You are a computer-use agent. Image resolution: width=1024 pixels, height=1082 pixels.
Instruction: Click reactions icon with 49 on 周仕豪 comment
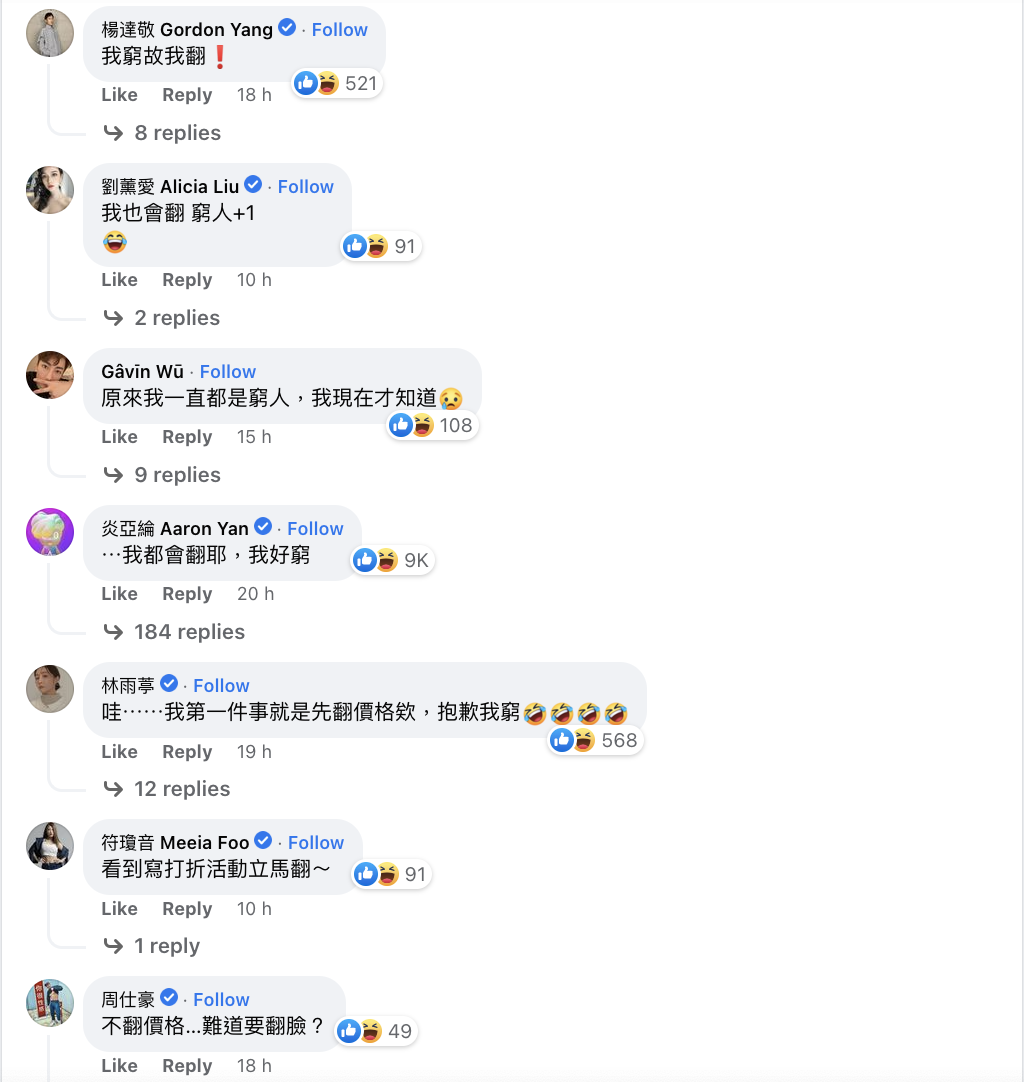tap(376, 1031)
